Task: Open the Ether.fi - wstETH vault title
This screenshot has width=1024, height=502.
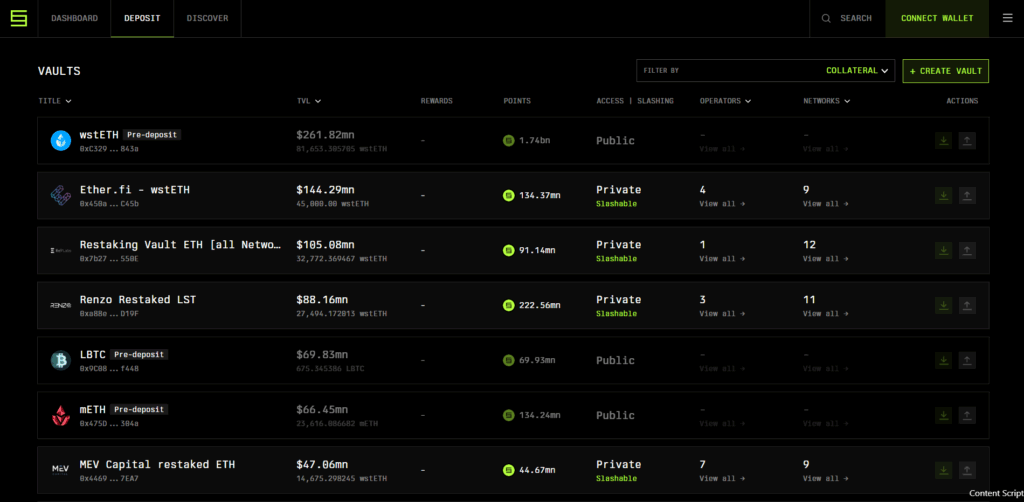Action: pyautogui.click(x=135, y=190)
